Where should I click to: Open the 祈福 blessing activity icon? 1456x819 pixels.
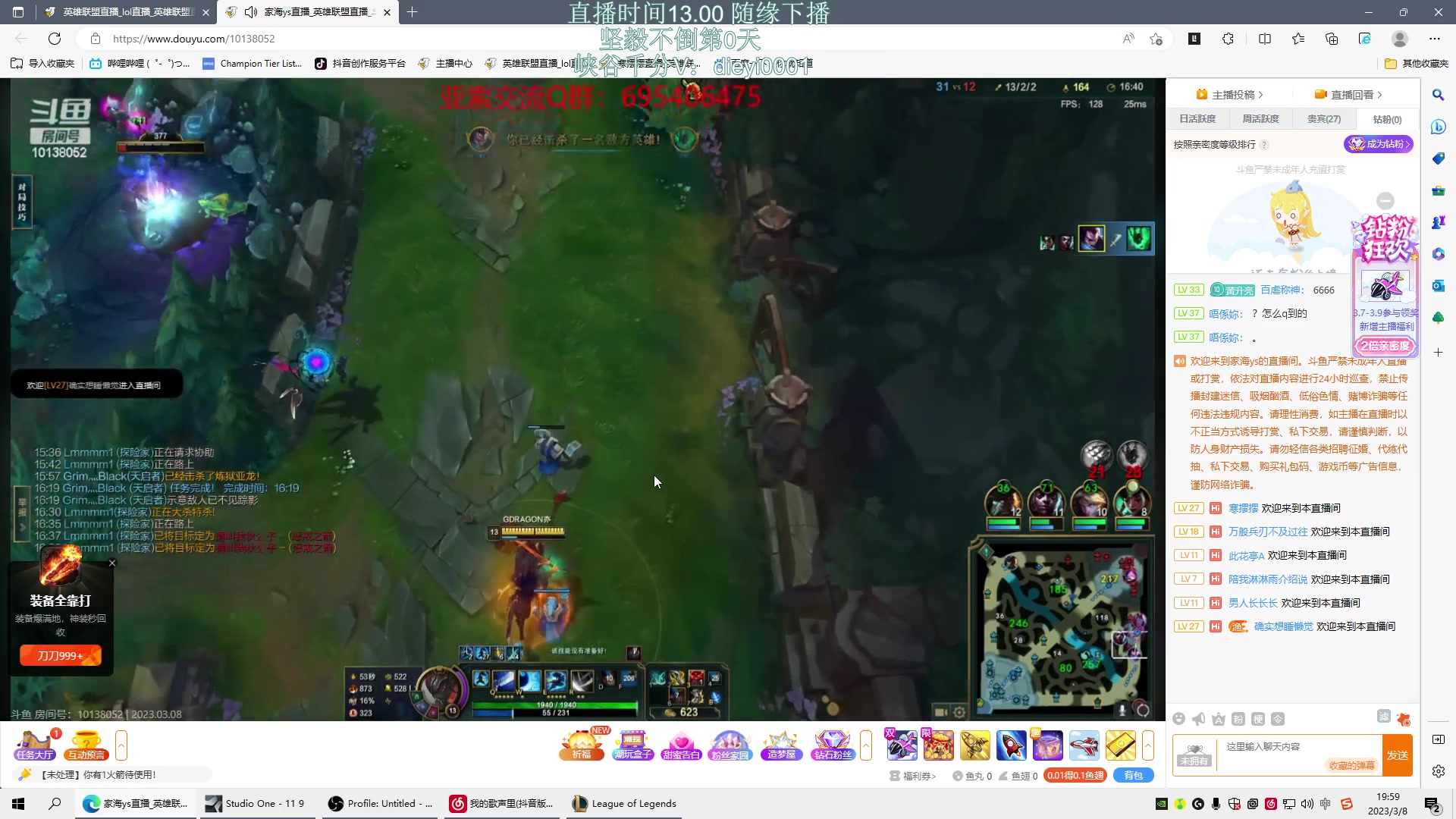coord(582,745)
